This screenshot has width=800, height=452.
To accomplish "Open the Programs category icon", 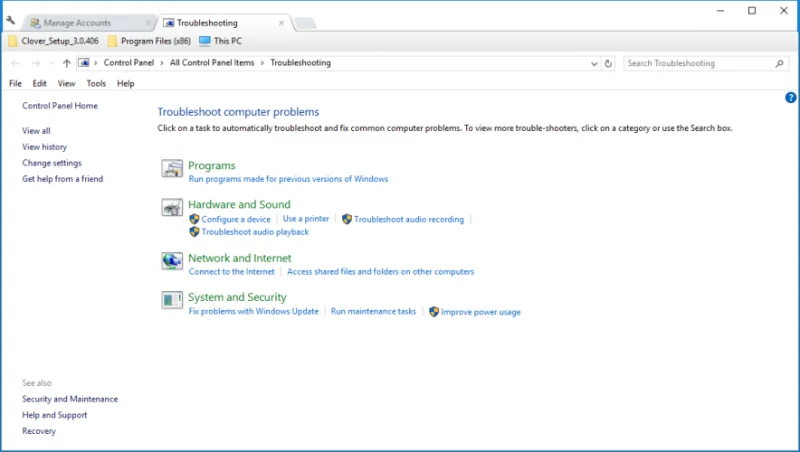I will pyautogui.click(x=172, y=168).
